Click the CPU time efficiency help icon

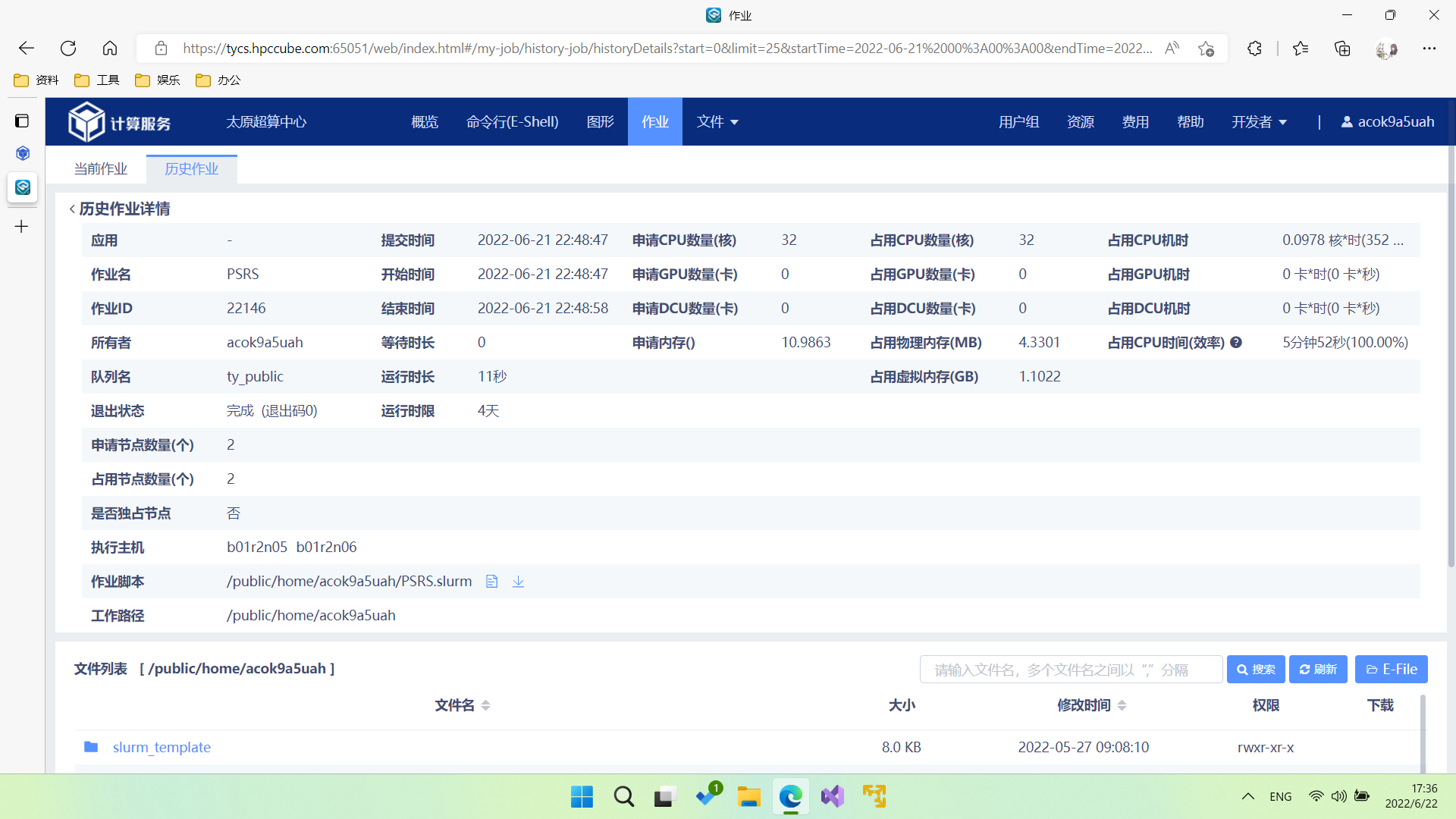[x=1236, y=343]
